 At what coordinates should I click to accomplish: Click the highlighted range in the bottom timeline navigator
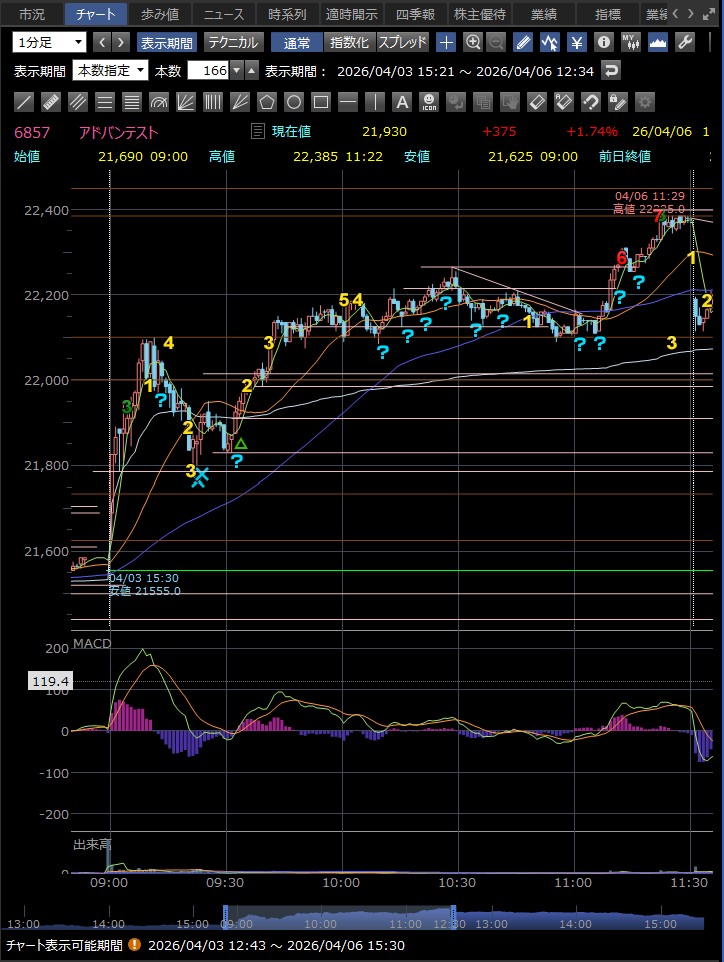340,920
